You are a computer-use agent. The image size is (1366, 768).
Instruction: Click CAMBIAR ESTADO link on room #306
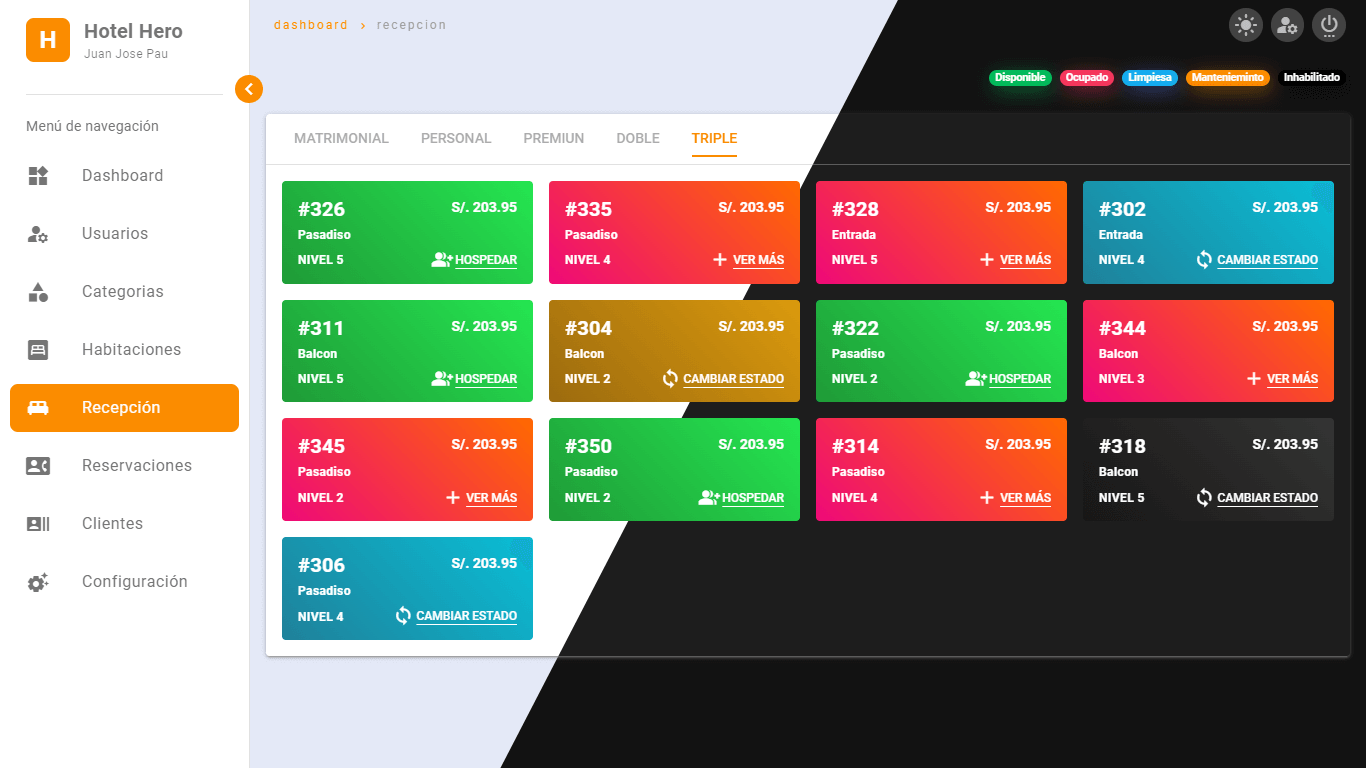[466, 616]
